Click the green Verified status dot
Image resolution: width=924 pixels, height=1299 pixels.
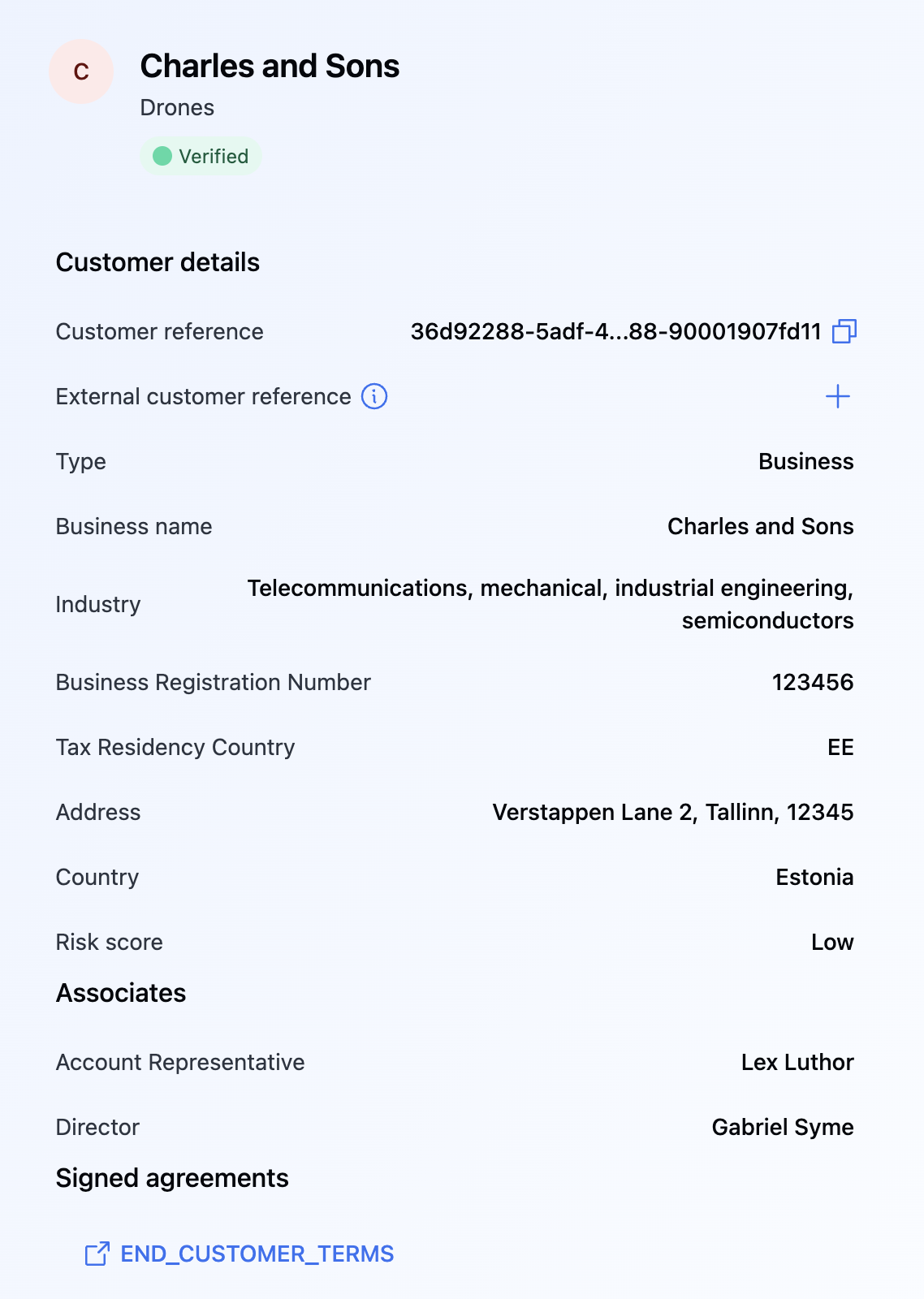162,156
